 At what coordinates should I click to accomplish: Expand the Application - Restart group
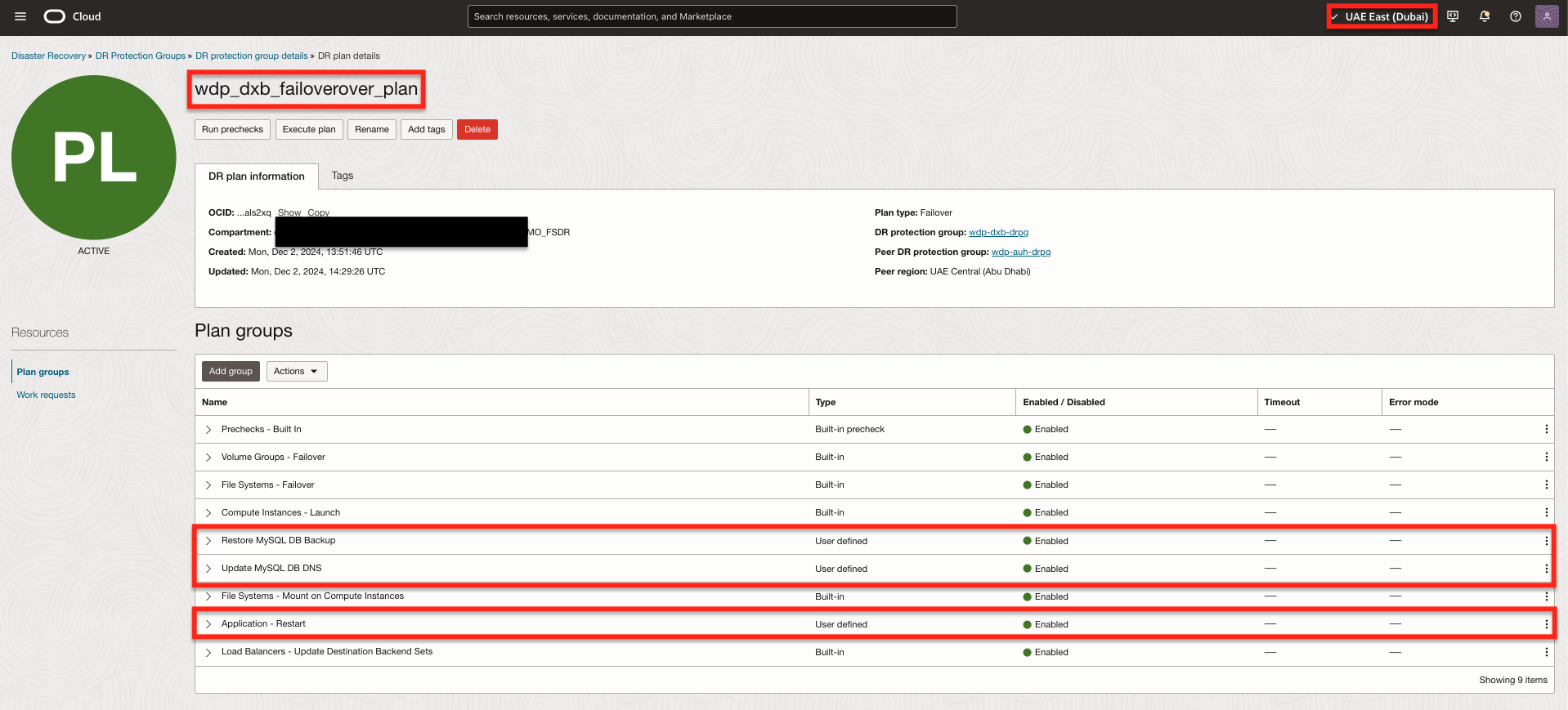(208, 624)
